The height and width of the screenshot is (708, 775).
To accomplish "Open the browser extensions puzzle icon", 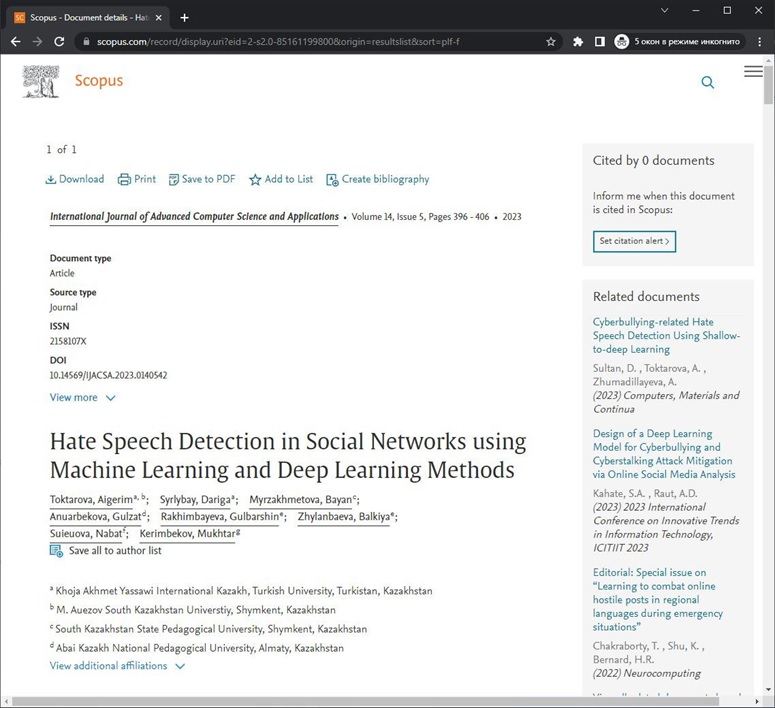I will tap(578, 42).
